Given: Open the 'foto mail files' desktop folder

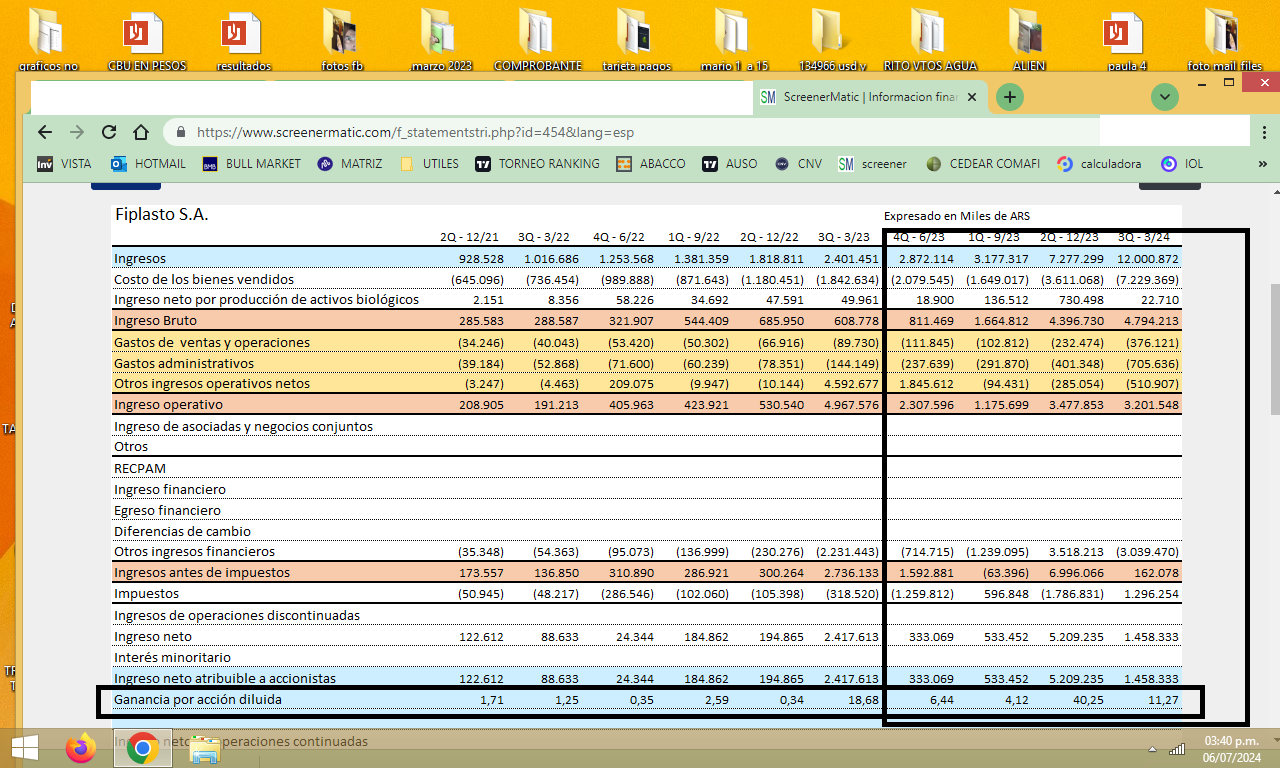Looking at the screenshot, I should coord(1225,38).
